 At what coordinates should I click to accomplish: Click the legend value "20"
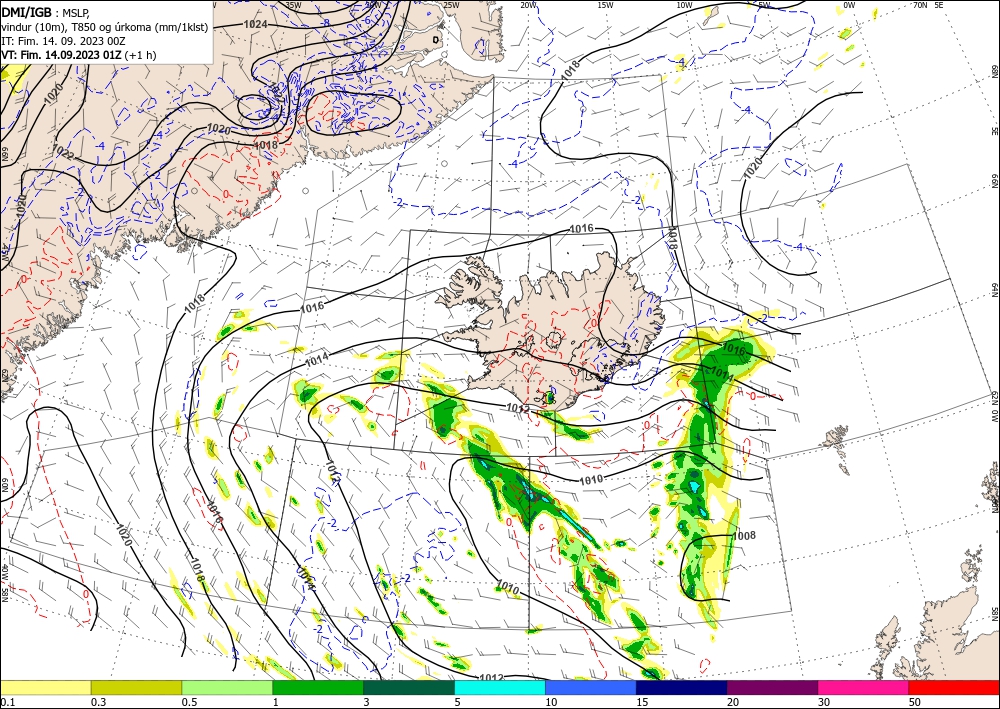(733, 701)
